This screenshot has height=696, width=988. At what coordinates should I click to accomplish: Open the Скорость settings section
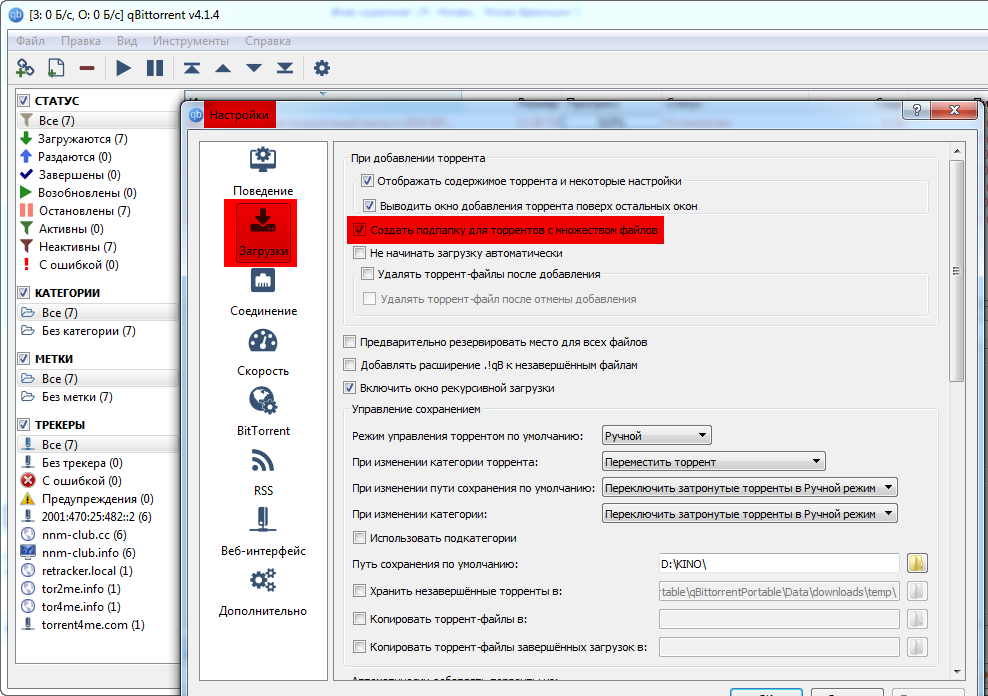point(263,353)
